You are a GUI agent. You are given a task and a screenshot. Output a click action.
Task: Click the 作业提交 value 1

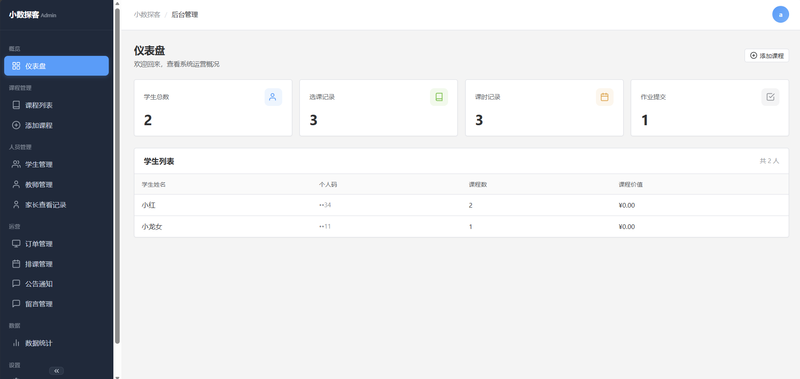645,120
